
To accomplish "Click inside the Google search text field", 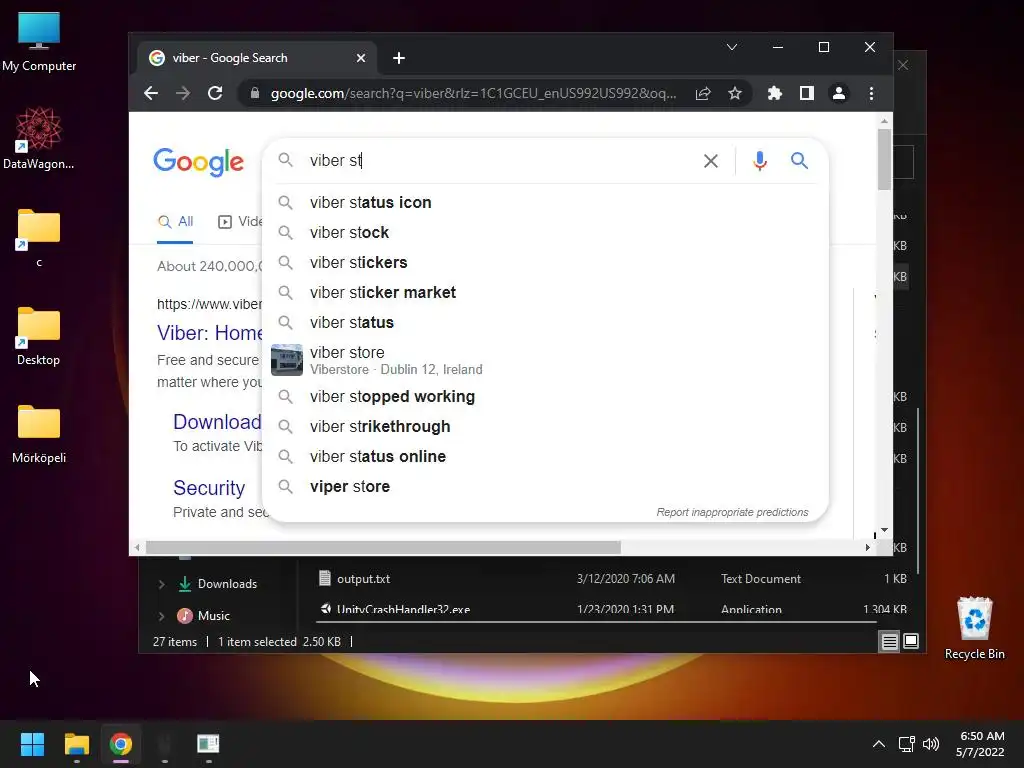I will click(500, 161).
